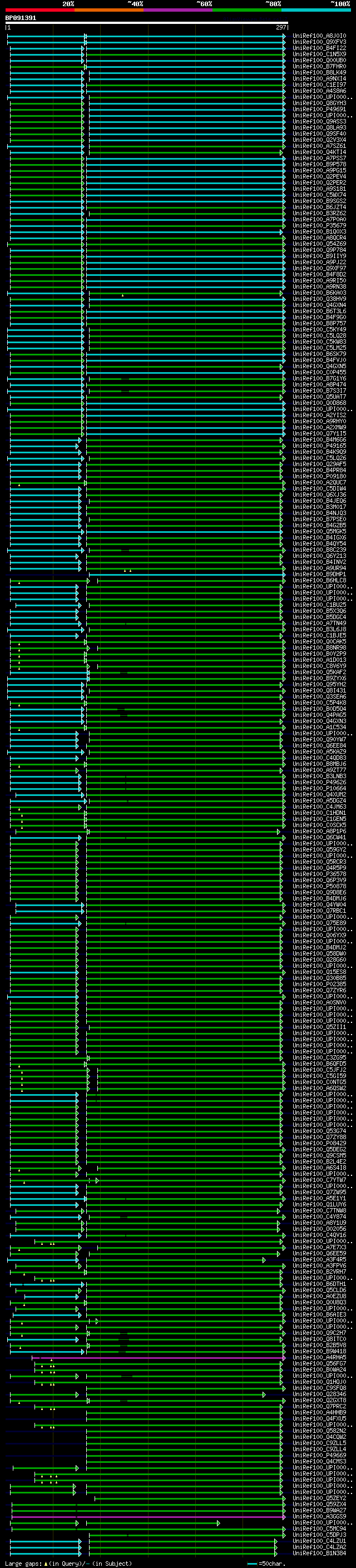Select the UniRef100_B8LK49 label
356x1568 pixels.
click(319, 72)
